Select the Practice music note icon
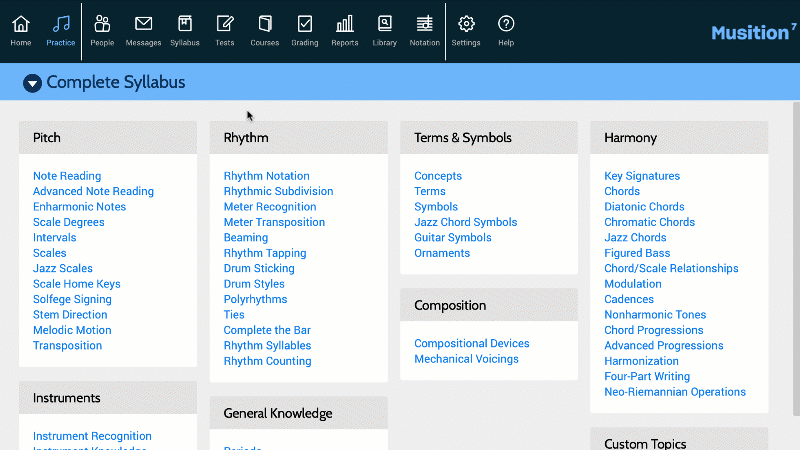This screenshot has width=800, height=450. coord(61,24)
